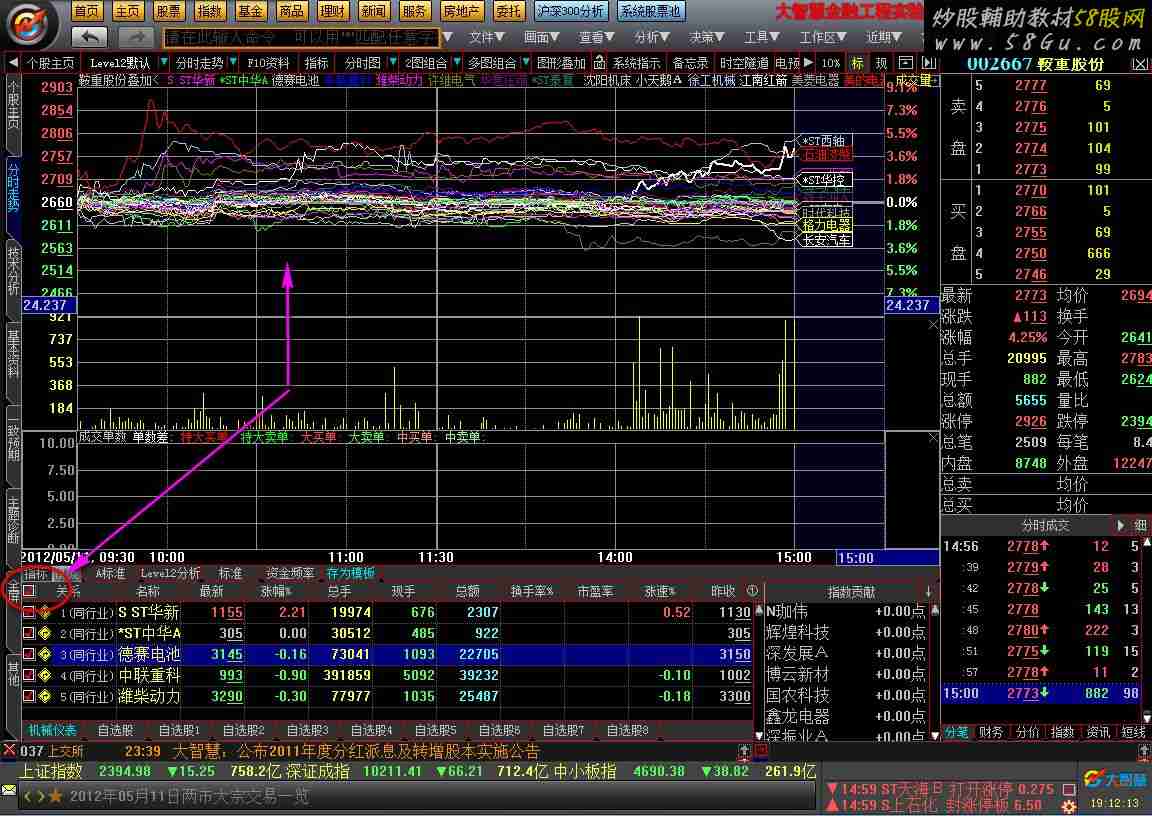Click the right scroll arrow after 电预
Viewport: 1152px width, 816px height.
(808, 63)
